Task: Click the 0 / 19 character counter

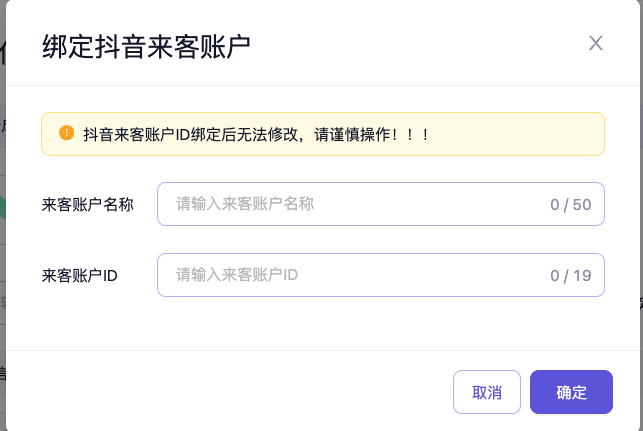Action: (571, 276)
